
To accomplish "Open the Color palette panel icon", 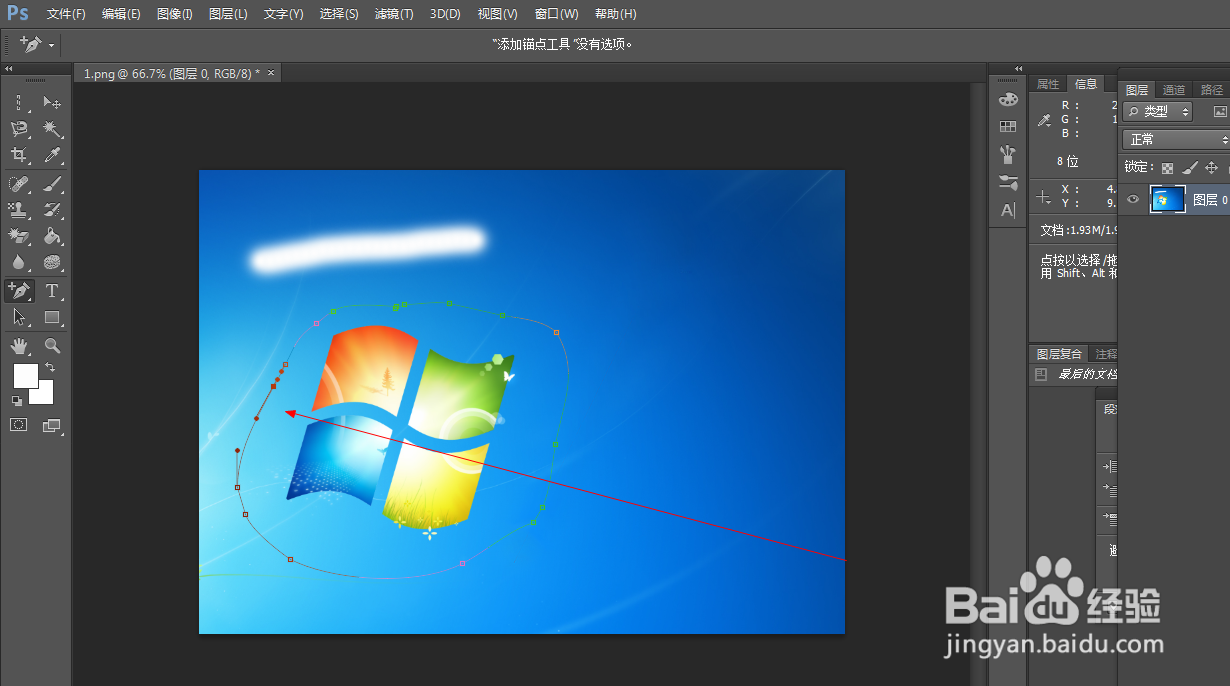I will 1008,99.
